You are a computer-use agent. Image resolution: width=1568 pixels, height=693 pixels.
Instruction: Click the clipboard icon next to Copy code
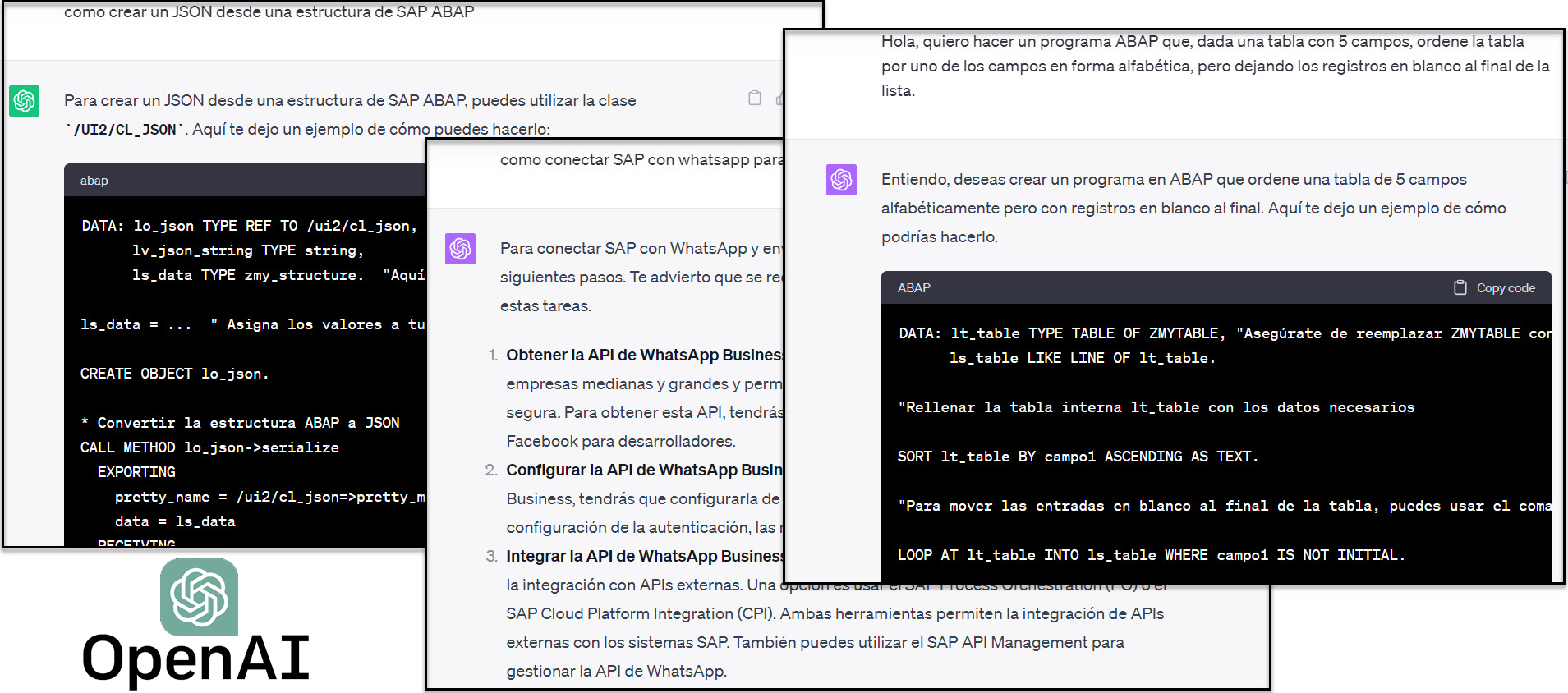[1460, 287]
